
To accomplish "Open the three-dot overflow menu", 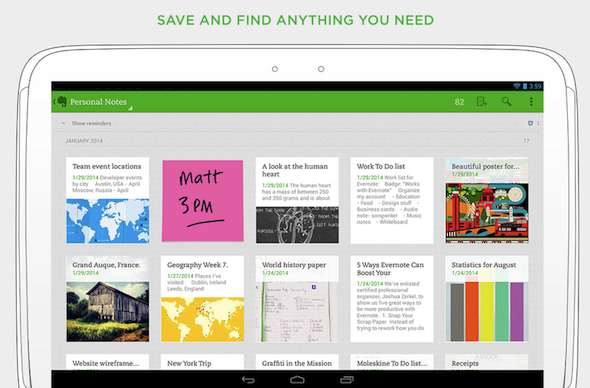I will [531, 102].
